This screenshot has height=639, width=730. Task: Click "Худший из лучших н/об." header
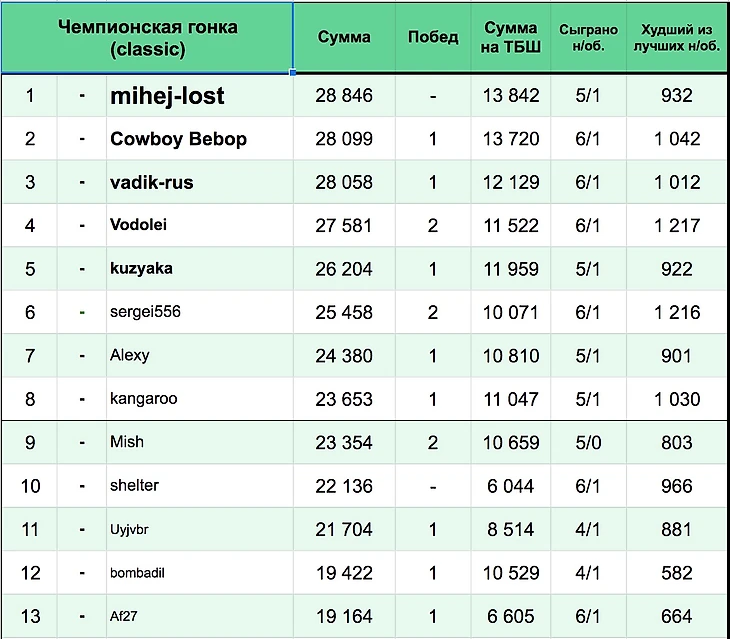click(677, 38)
